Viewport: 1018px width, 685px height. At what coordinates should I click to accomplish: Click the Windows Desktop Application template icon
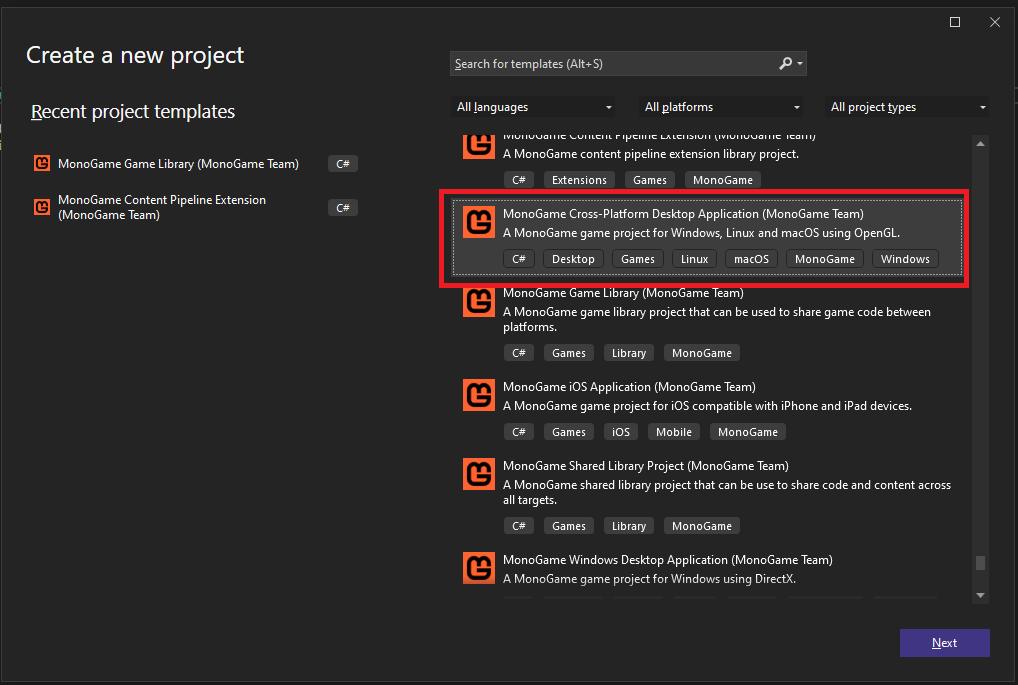click(478, 568)
